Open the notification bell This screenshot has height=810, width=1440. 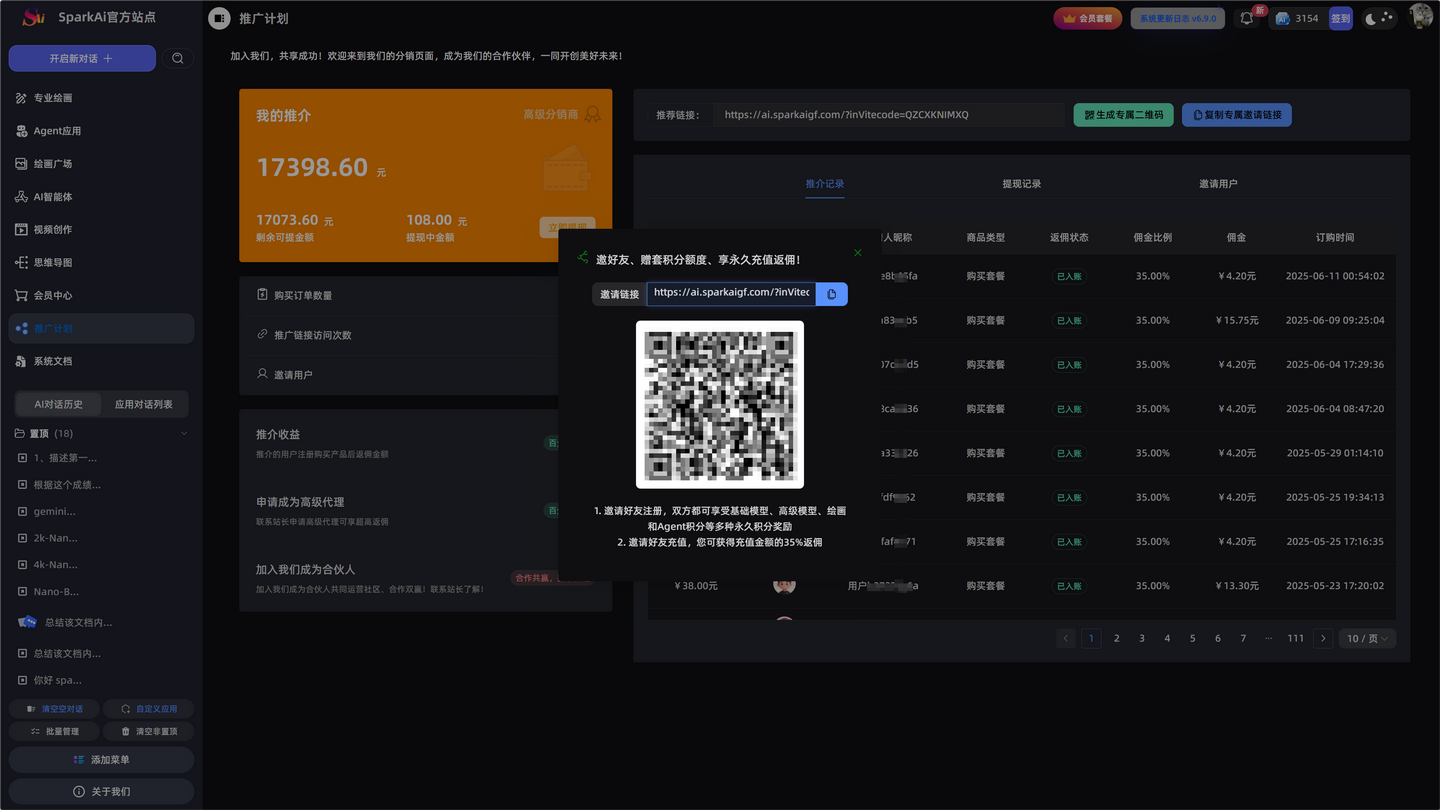point(1247,18)
